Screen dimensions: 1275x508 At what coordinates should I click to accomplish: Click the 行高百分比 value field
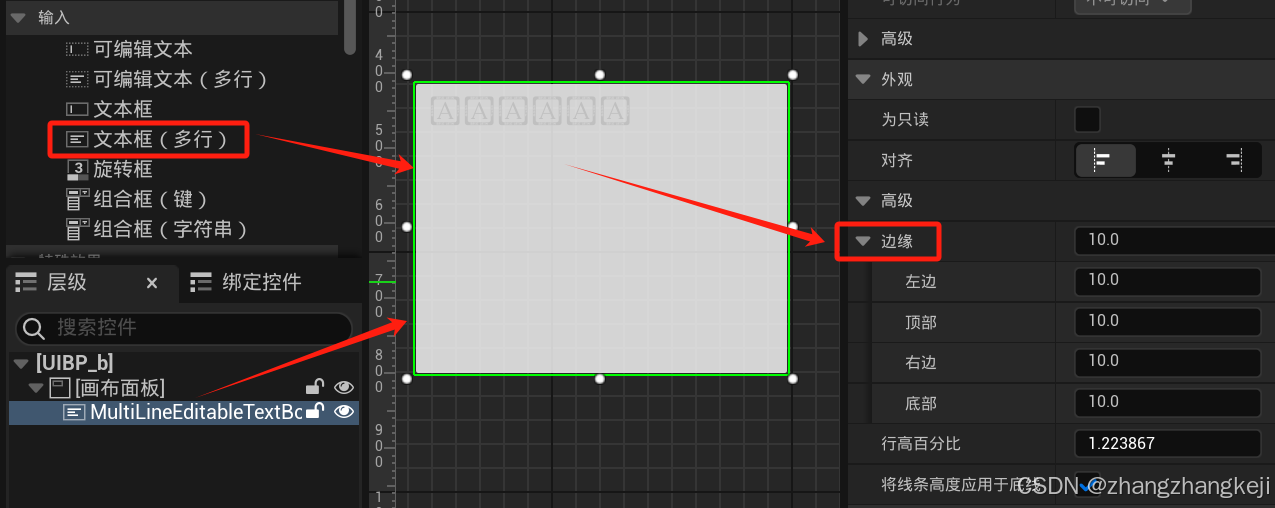coord(1167,443)
